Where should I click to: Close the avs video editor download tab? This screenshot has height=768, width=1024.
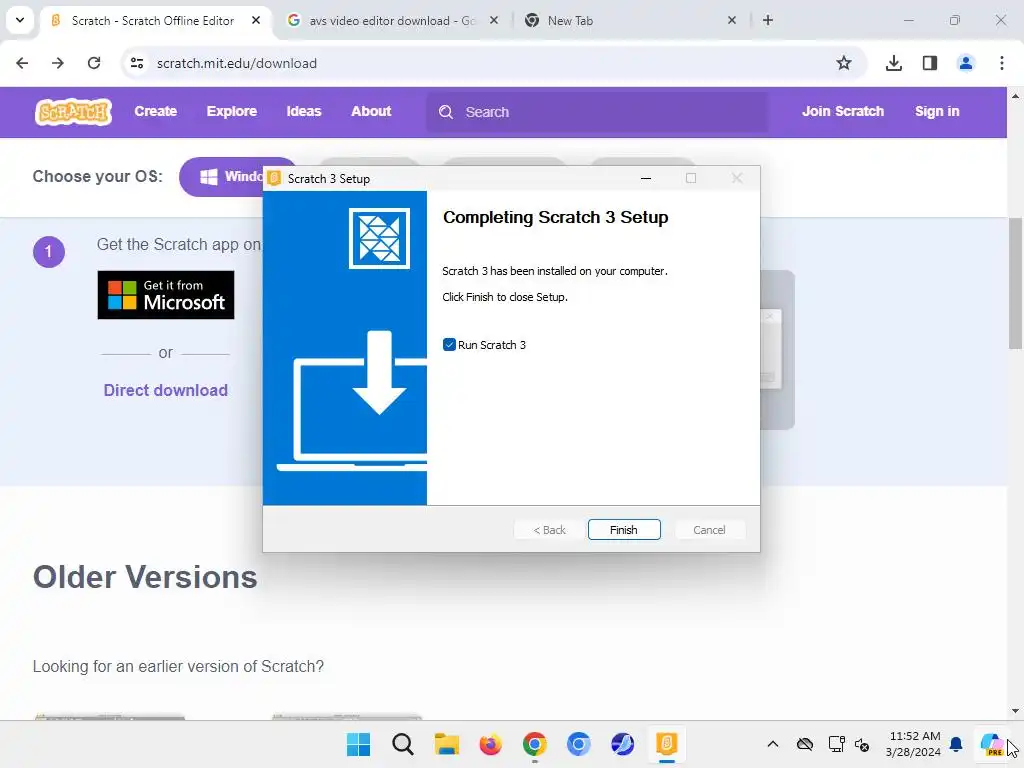pyautogui.click(x=494, y=20)
